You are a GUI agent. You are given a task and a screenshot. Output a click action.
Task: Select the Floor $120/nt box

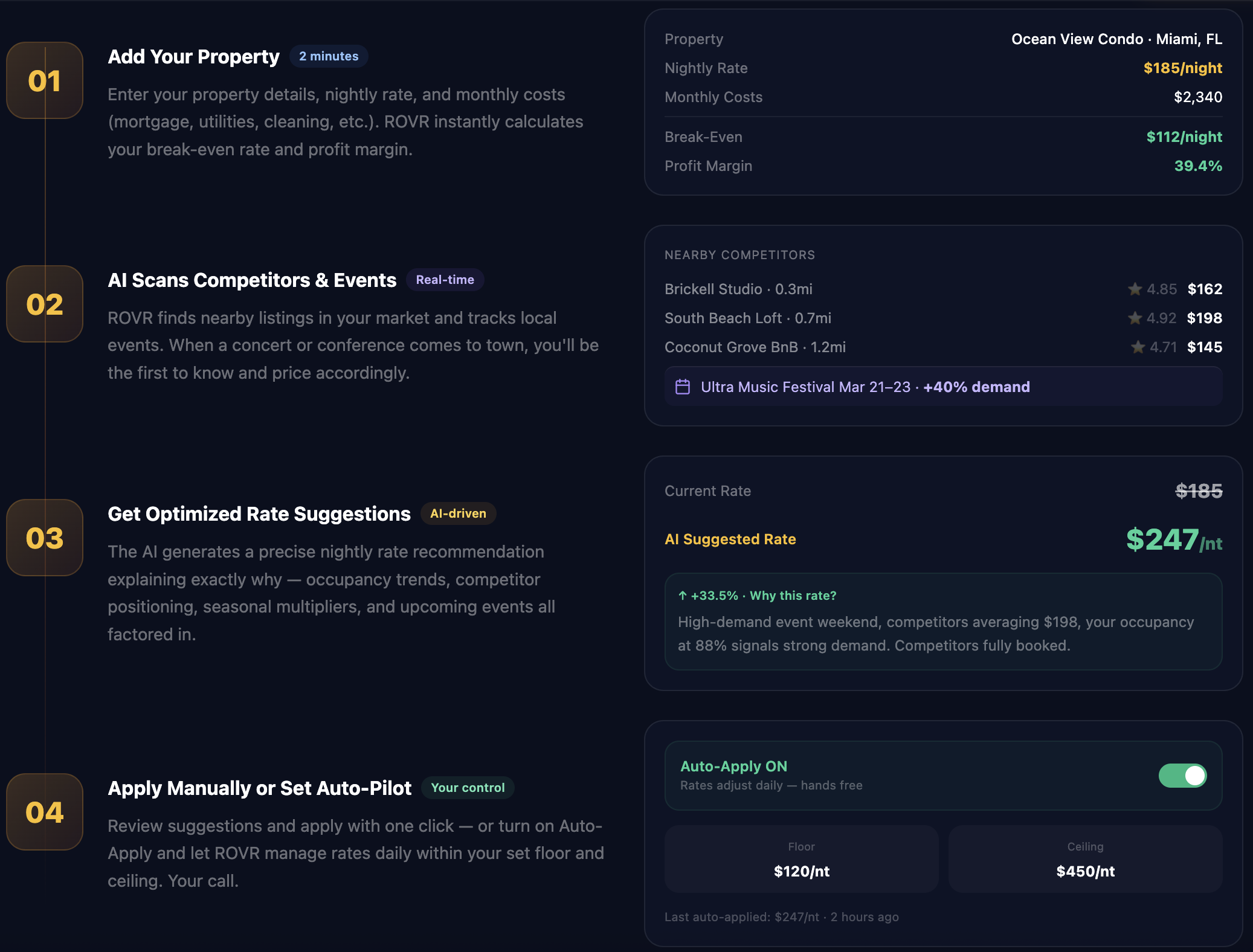tap(801, 859)
